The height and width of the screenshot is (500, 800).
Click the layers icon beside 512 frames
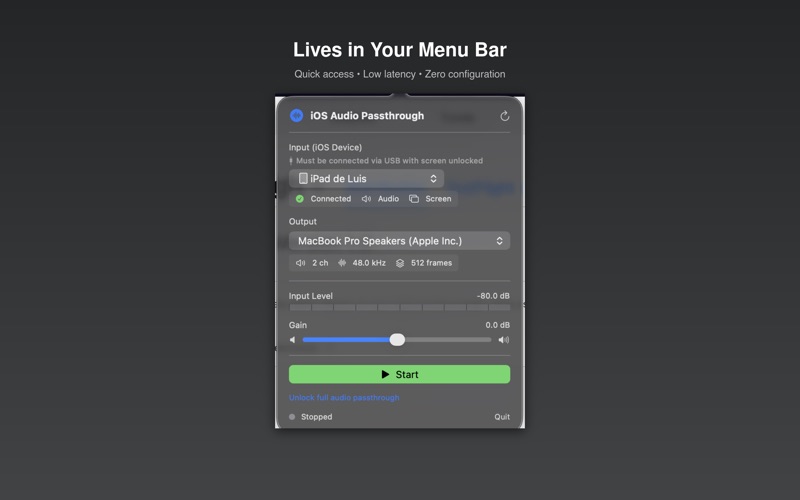pyautogui.click(x=400, y=263)
